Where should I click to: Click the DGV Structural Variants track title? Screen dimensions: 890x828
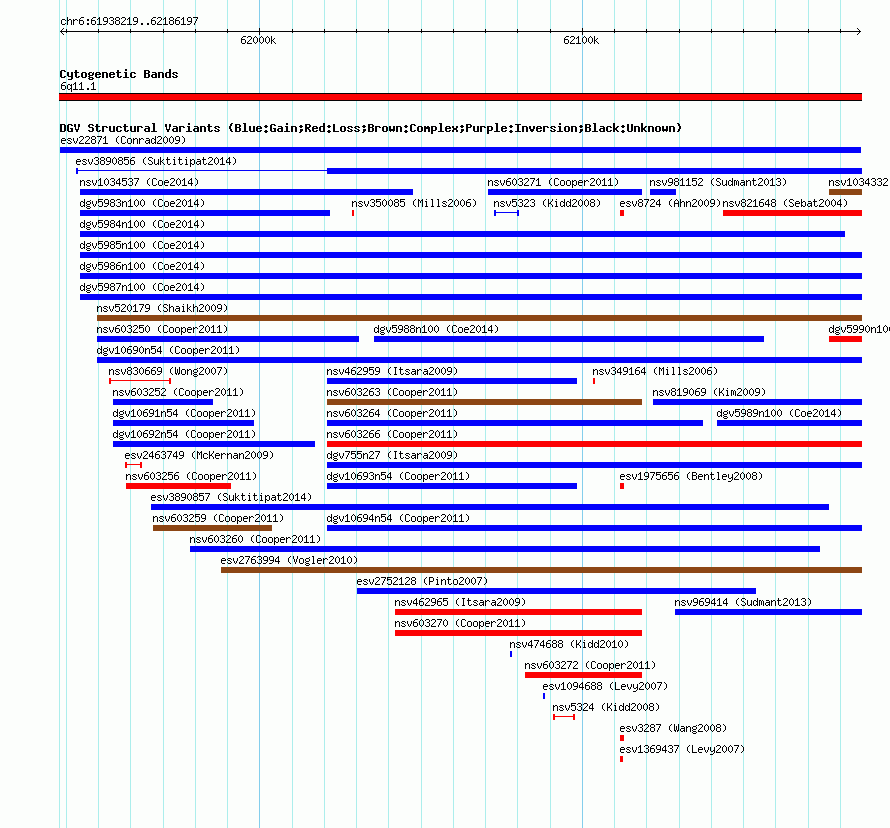tap(370, 128)
